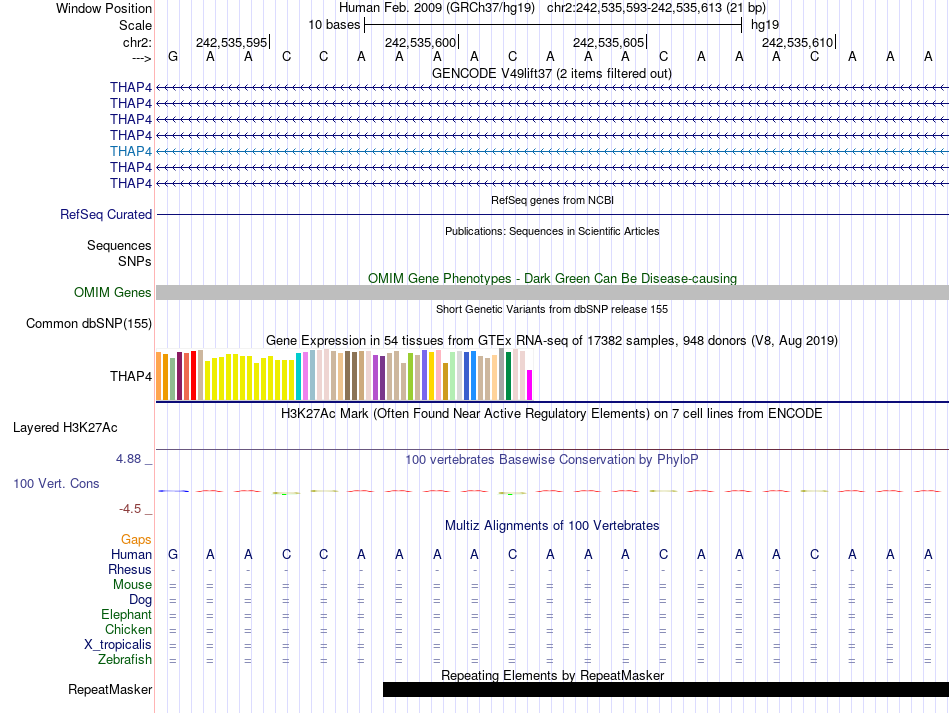Image resolution: width=950 pixels, height=713 pixels.
Task: Click the Layered H3K27Ac track label
Action: pyautogui.click(x=65, y=427)
